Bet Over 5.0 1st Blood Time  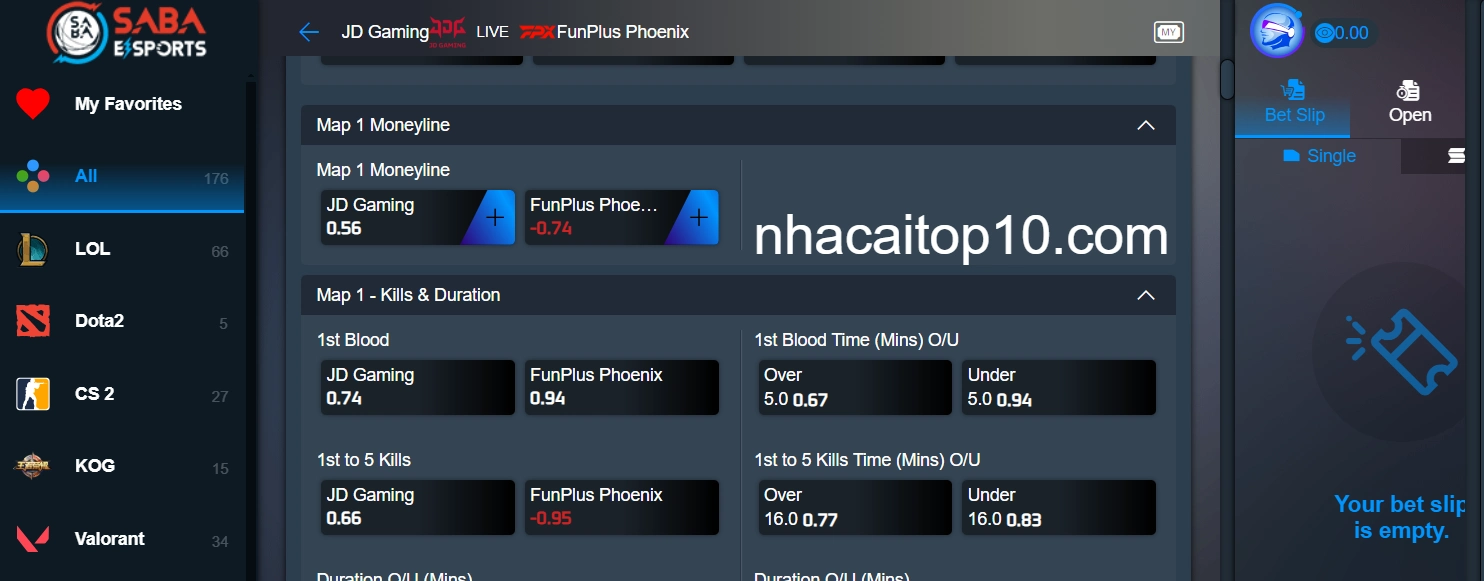pos(855,387)
